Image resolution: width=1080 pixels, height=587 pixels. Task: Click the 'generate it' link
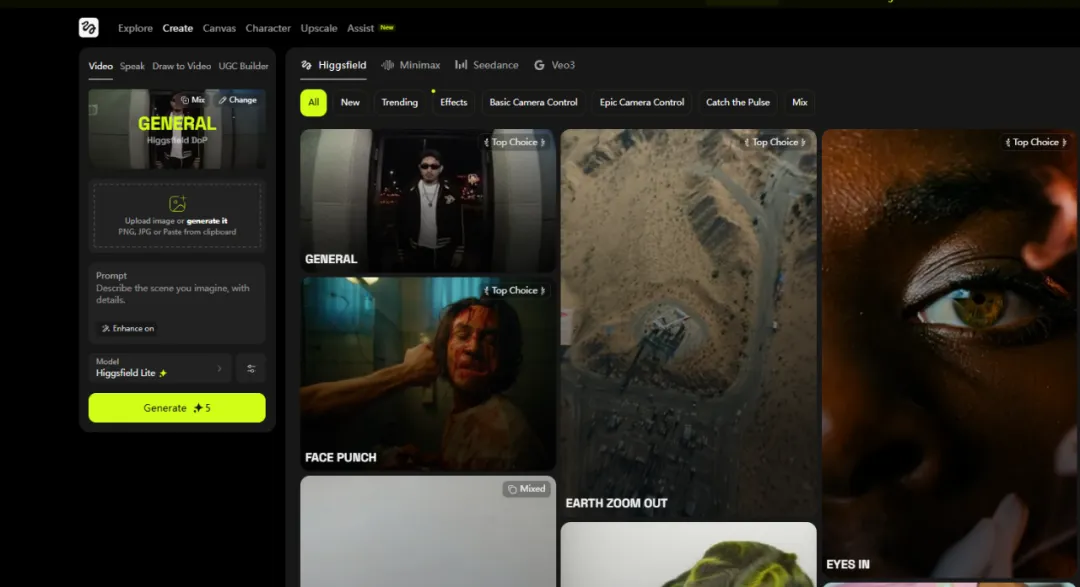(207, 221)
